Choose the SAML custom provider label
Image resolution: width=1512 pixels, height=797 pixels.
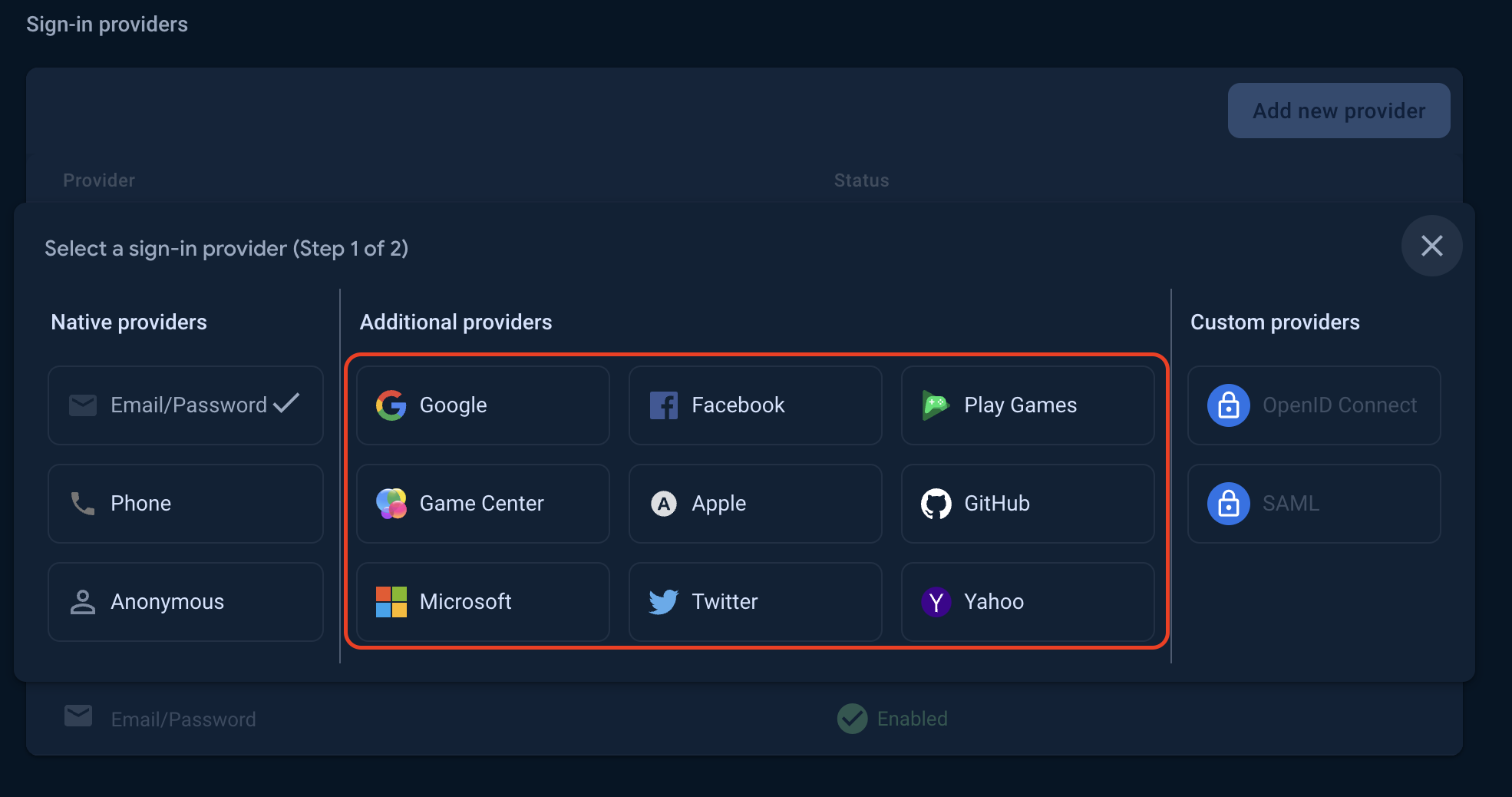[x=1291, y=504]
